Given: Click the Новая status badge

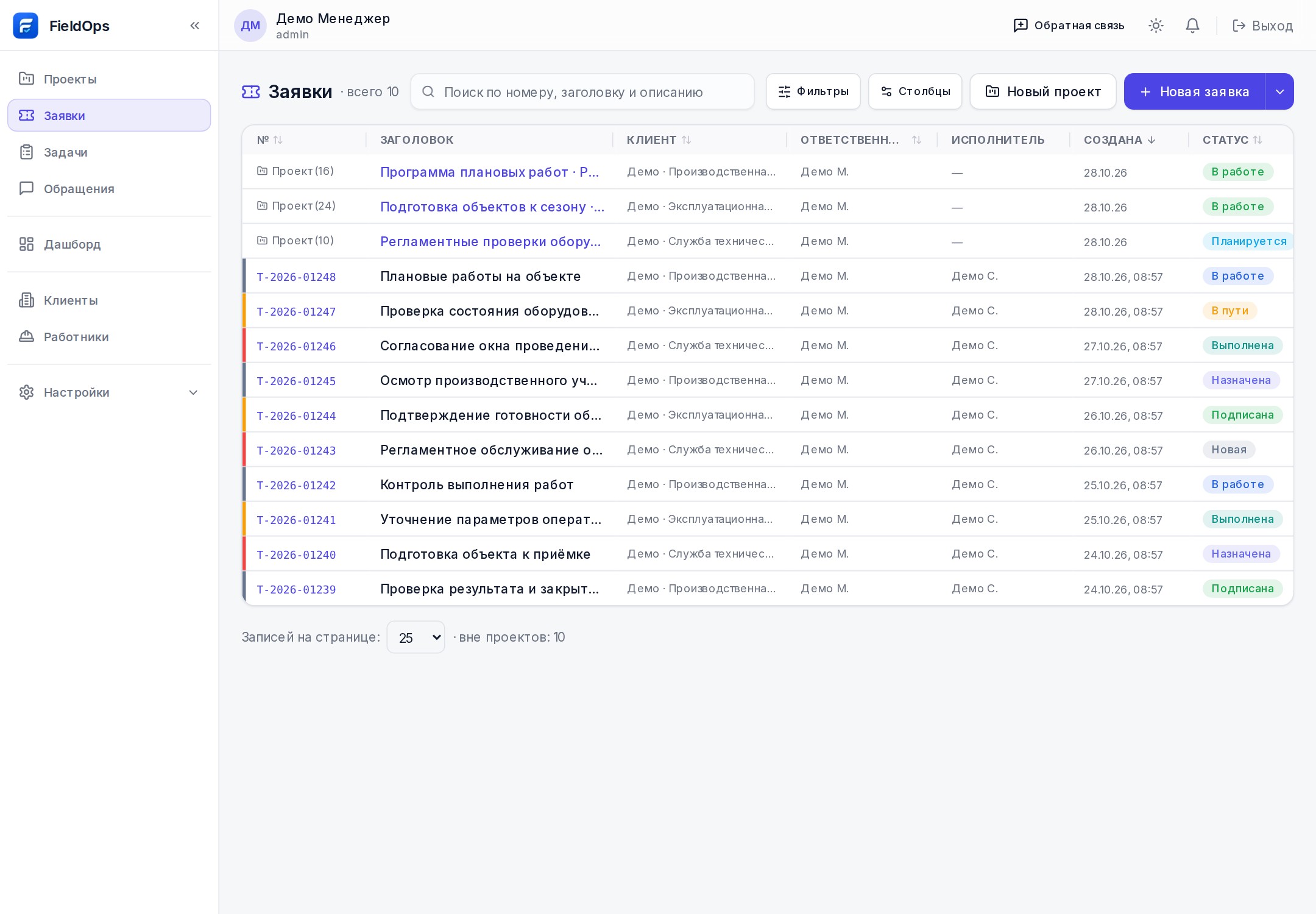Looking at the screenshot, I should pos(1229,450).
